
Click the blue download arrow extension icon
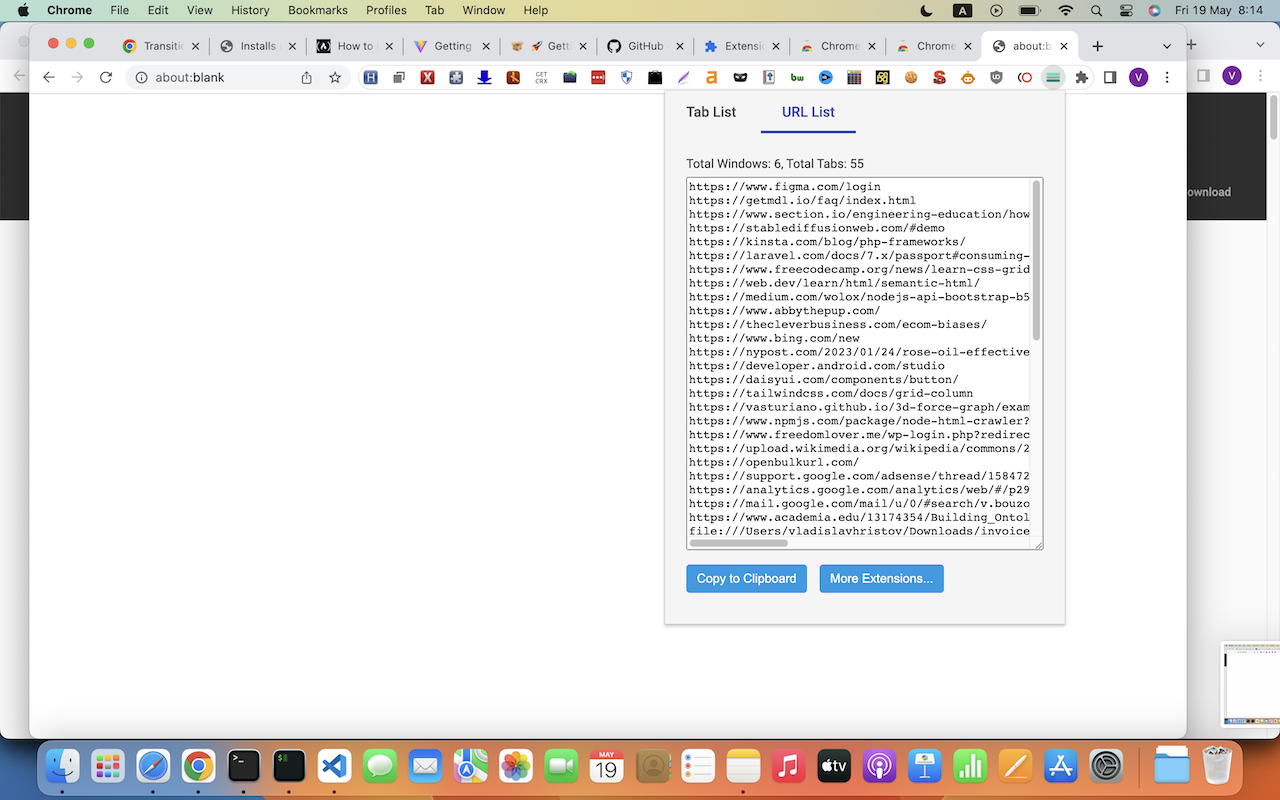(x=485, y=77)
